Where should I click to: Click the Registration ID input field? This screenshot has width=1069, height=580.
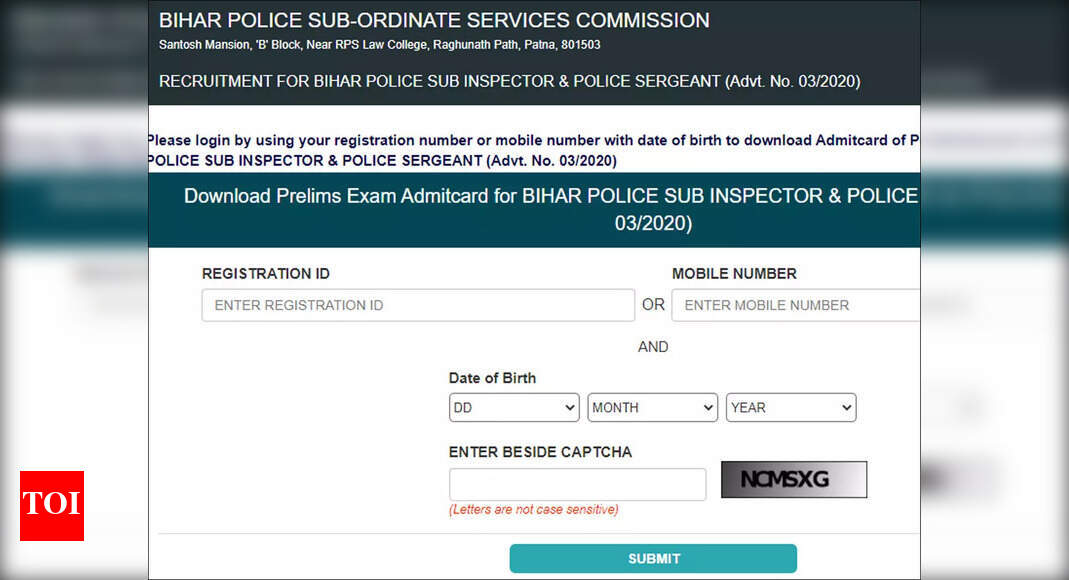[418, 305]
